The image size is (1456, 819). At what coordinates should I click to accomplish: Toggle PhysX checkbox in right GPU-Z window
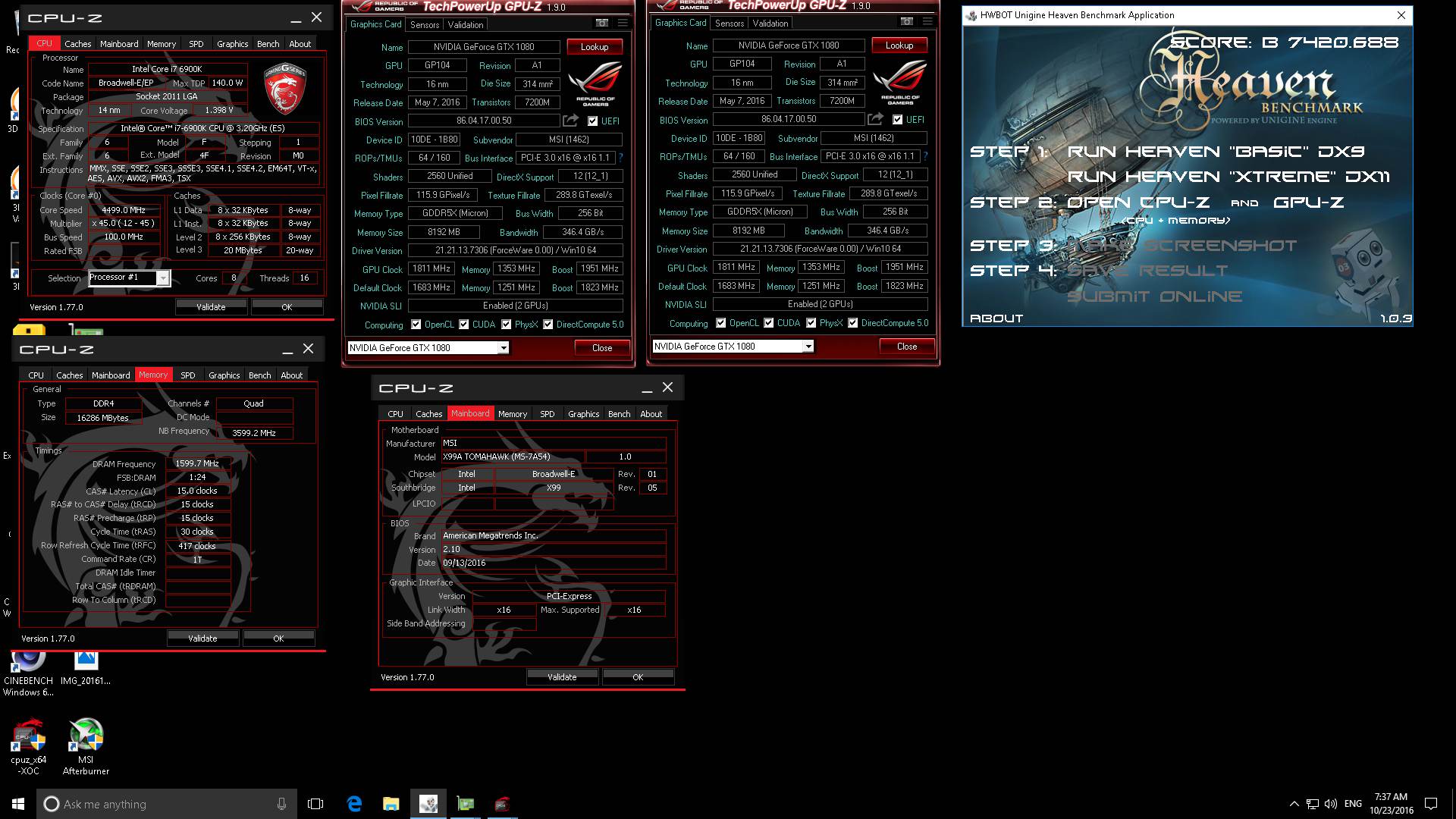[x=811, y=323]
